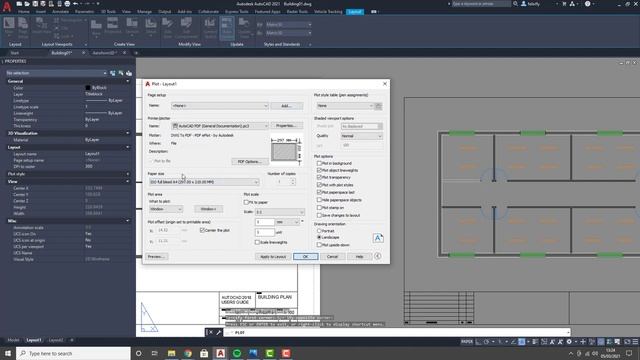The image size is (640, 360).
Task: Switch to the Model tab at the bottom
Action: point(13,340)
